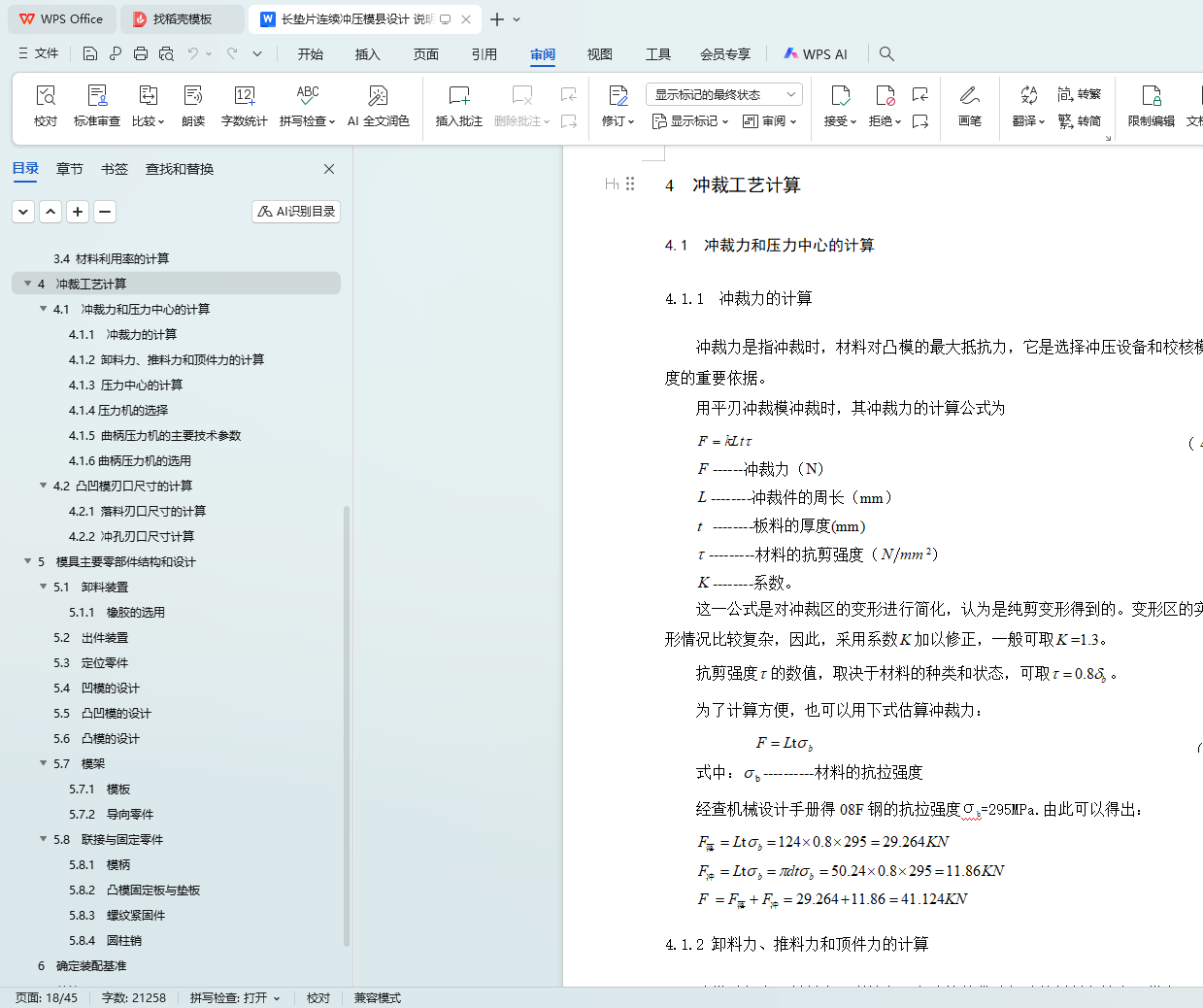Collapse the 4.1 冲裁力和压力中心的计算 node
Screen dimensions: 1203x1008
pyautogui.click(x=43, y=309)
